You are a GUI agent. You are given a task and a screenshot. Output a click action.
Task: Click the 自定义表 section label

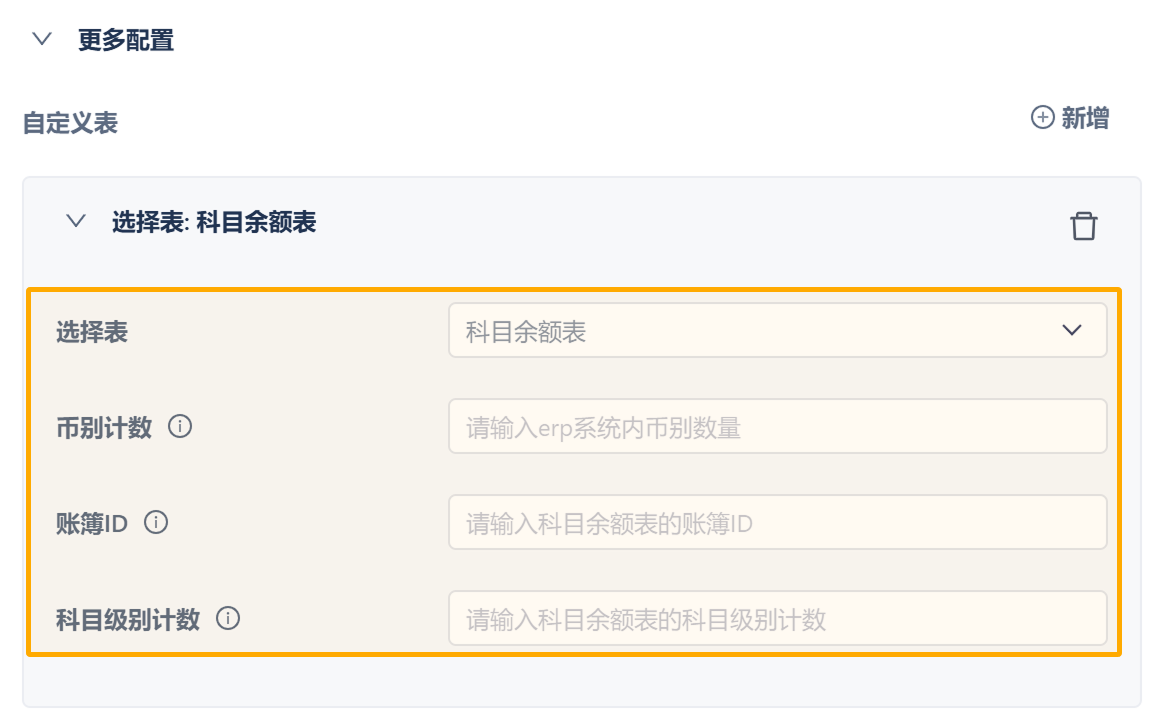[x=70, y=123]
